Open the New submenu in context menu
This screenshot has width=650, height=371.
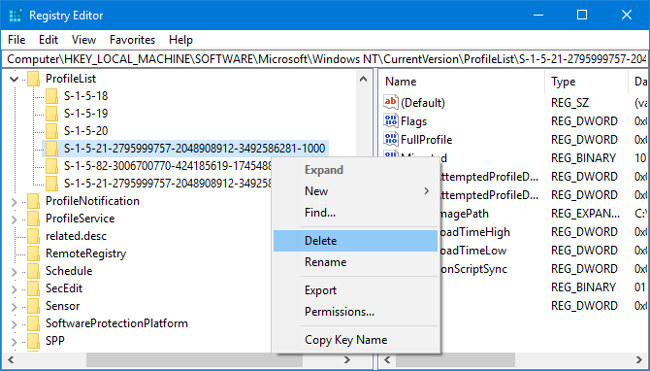pos(356,191)
